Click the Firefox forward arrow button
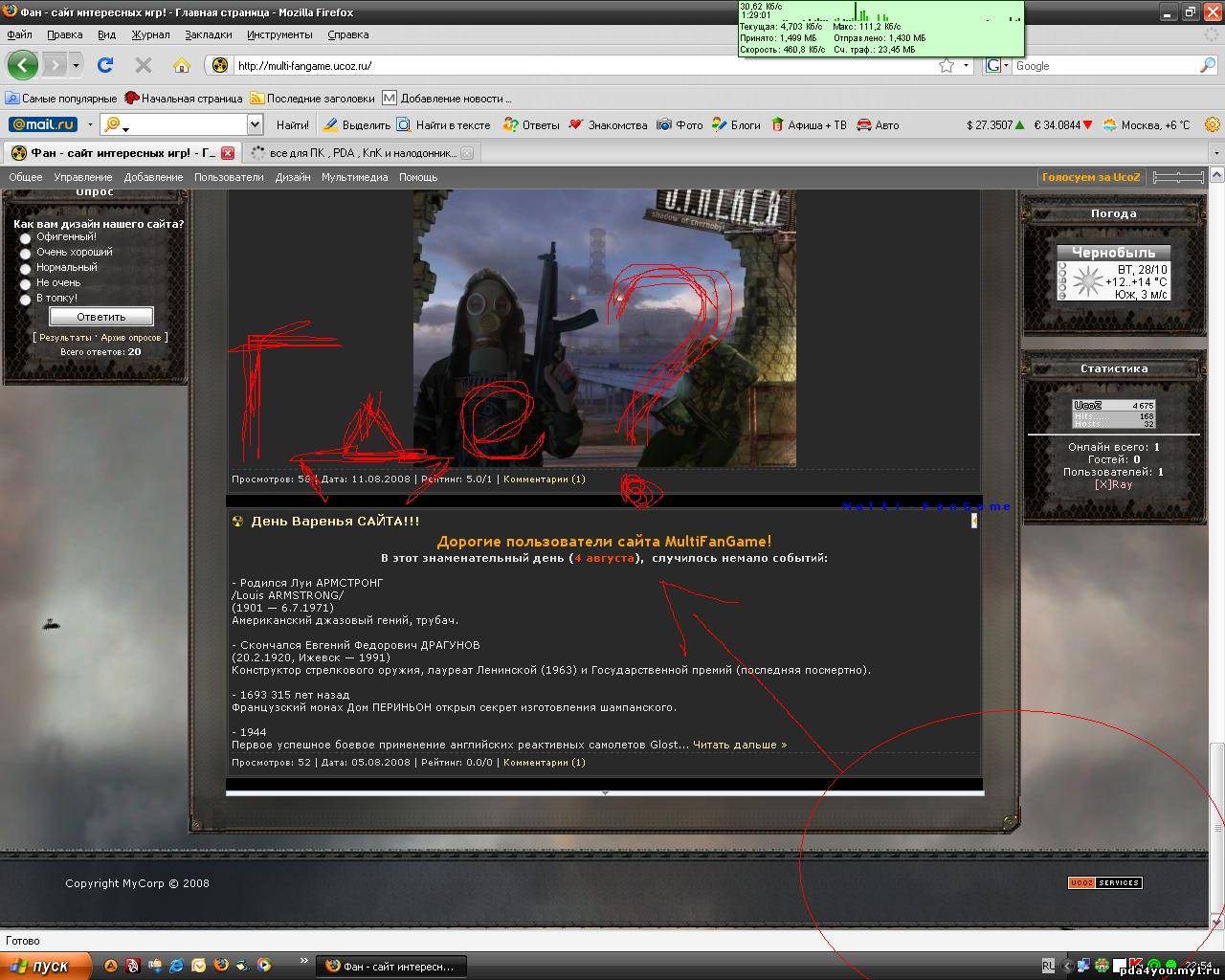 pos(54,65)
